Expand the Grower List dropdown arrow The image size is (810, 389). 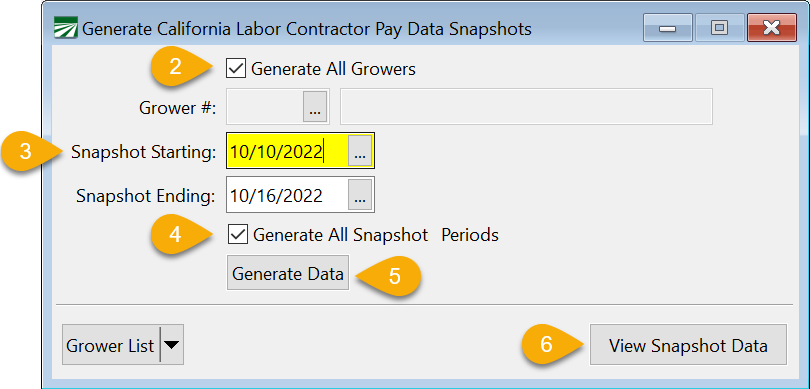[172, 345]
